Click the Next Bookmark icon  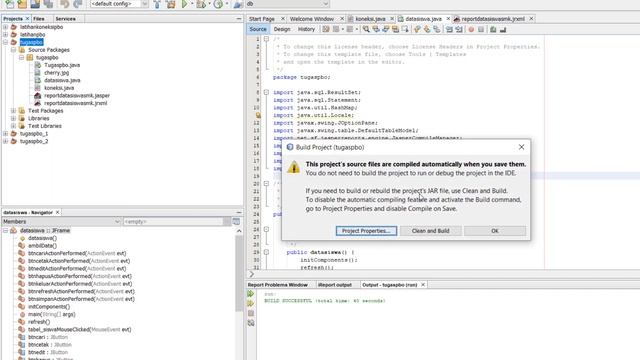tap(427, 29)
